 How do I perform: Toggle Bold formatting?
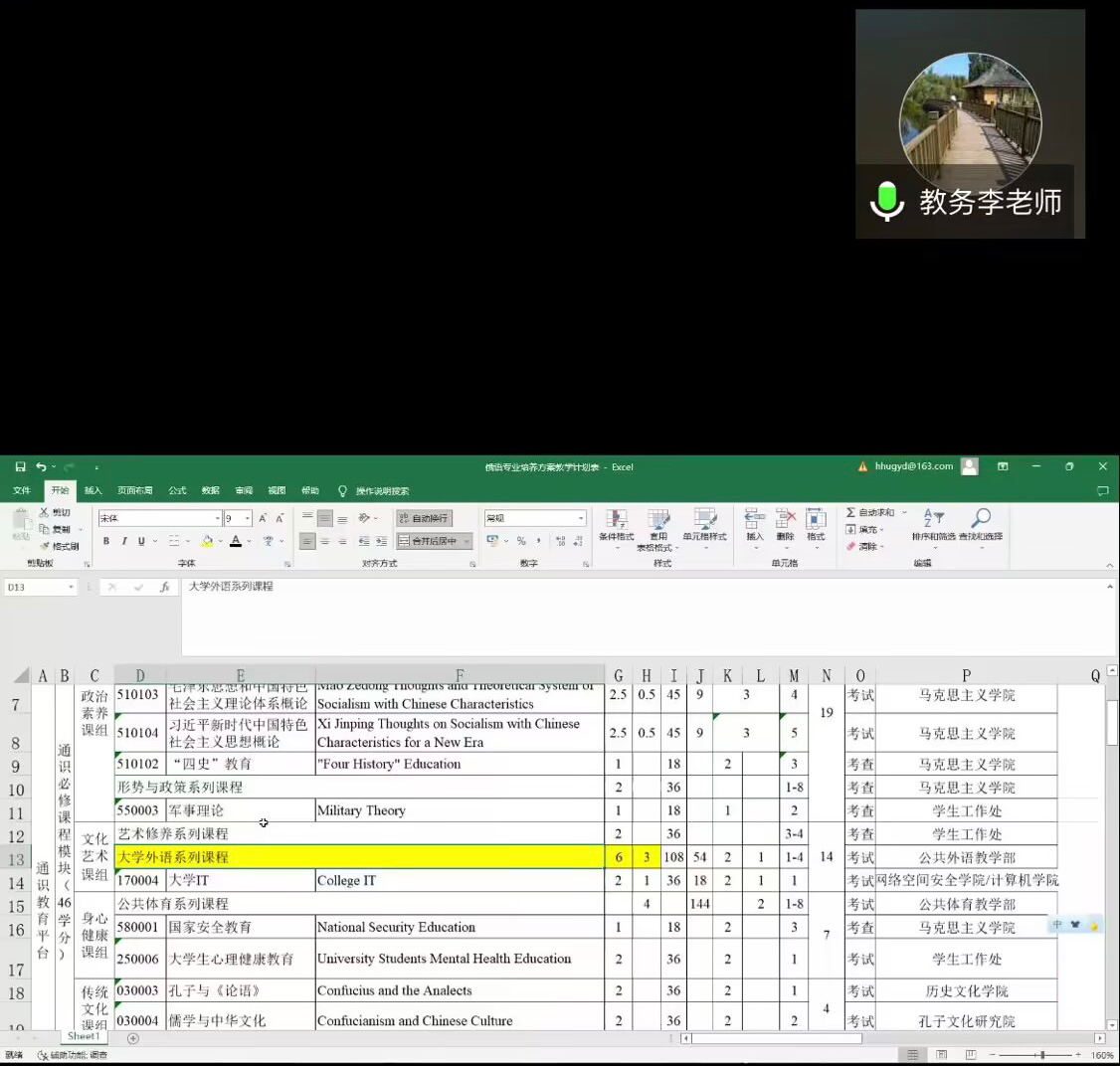[106, 541]
